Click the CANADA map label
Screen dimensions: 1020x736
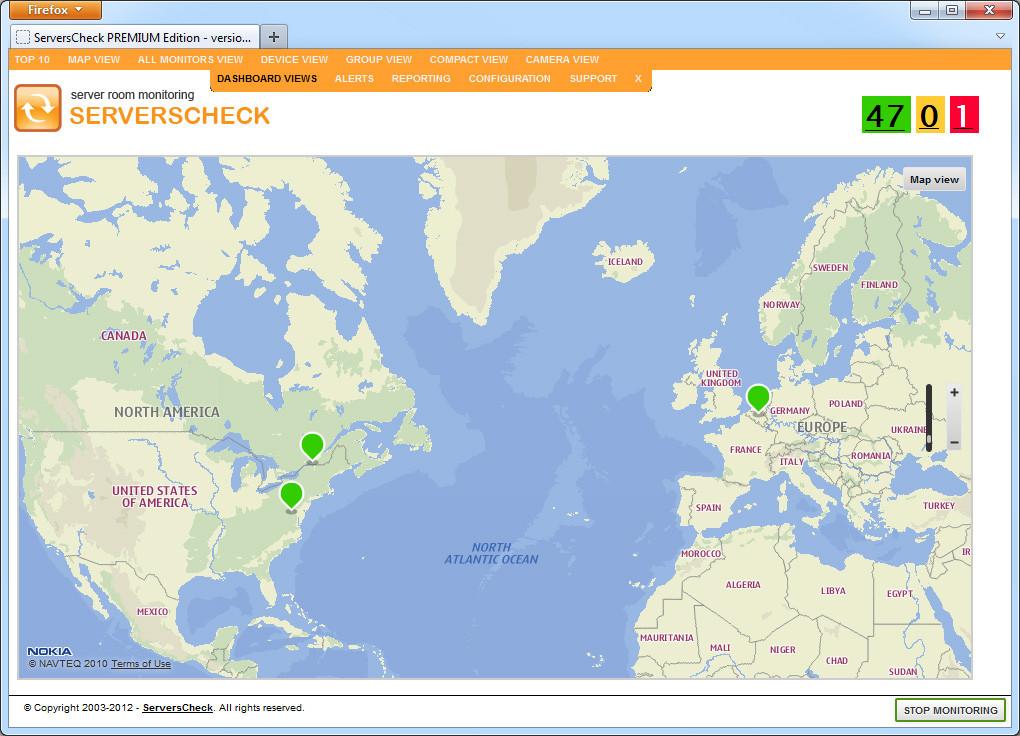[124, 336]
